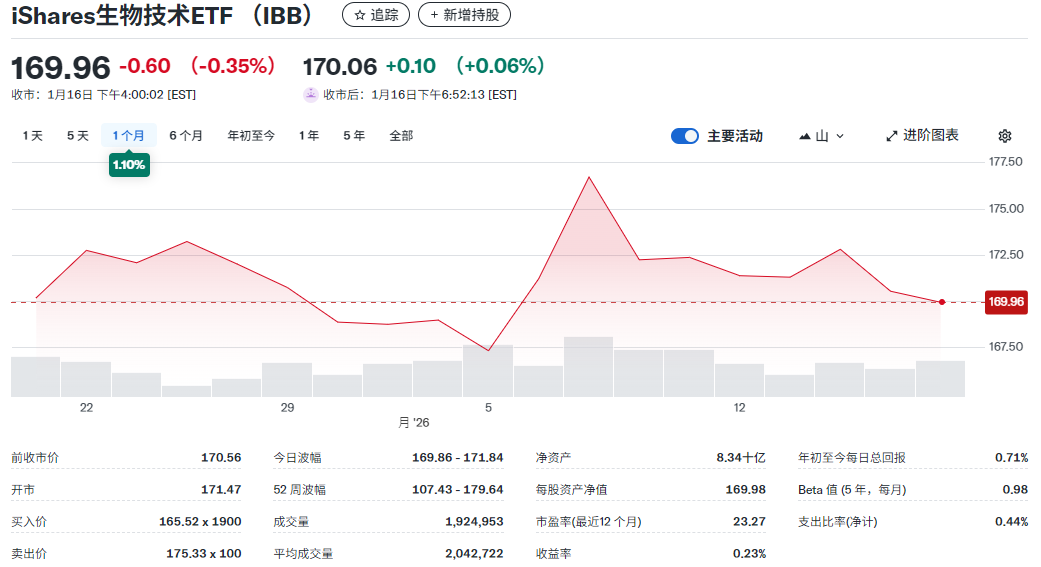Select the 5天 range tab
The image size is (1041, 567).
[x=78, y=135]
